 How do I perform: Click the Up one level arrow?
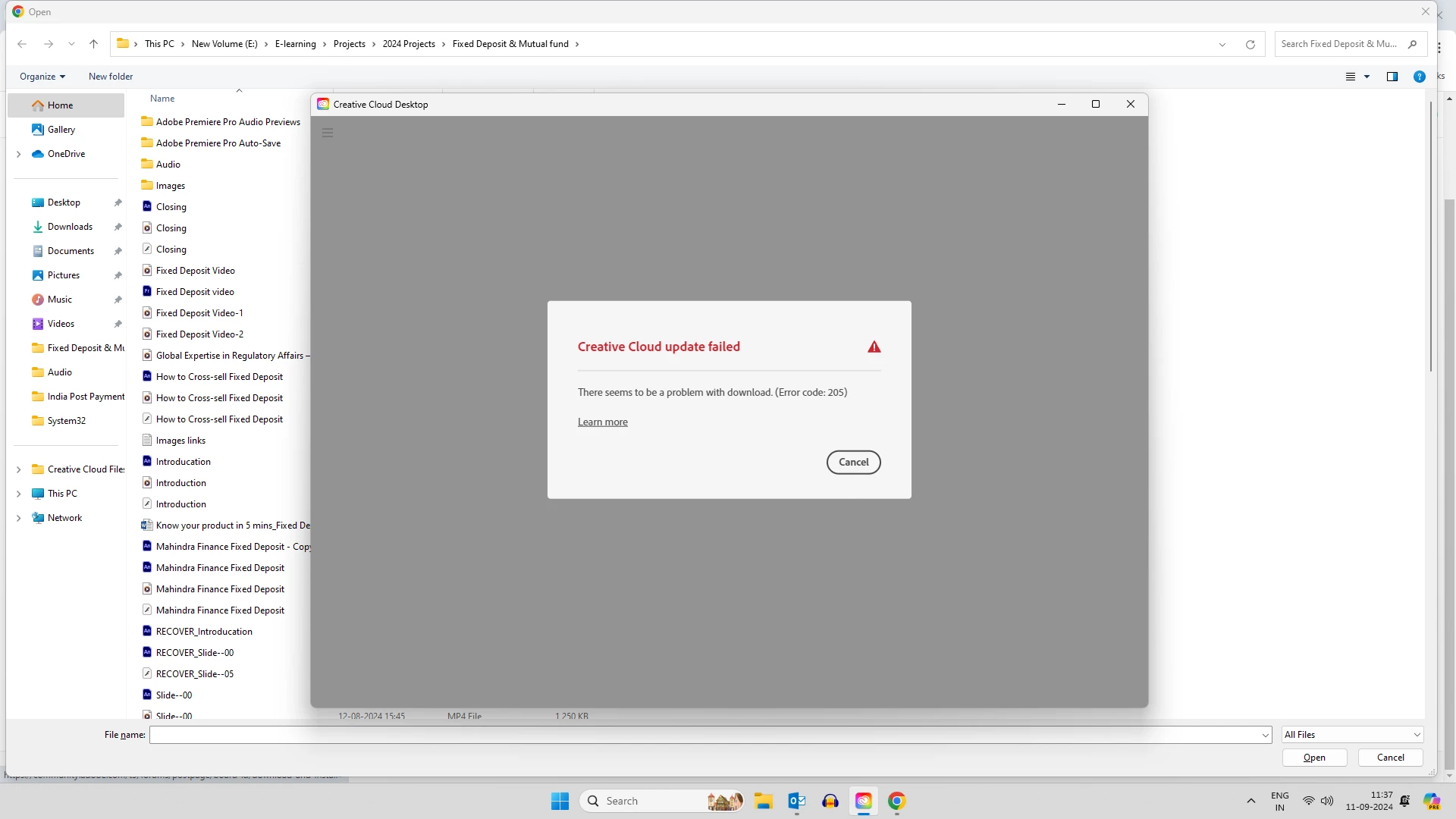point(93,44)
